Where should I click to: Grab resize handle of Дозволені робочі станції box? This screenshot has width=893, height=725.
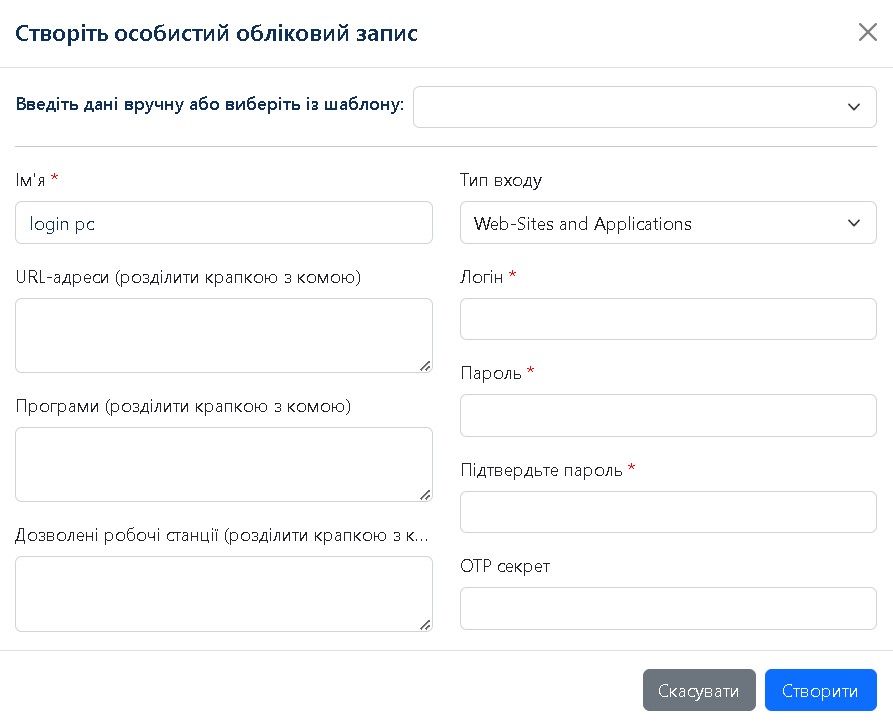[x=425, y=624]
